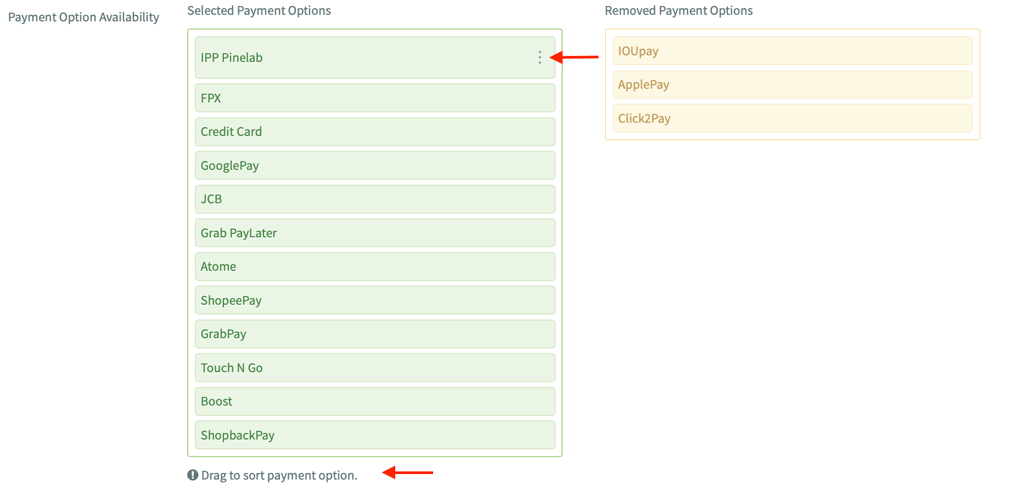
Task: Select the ShopeePay payment option
Action: 374,300
